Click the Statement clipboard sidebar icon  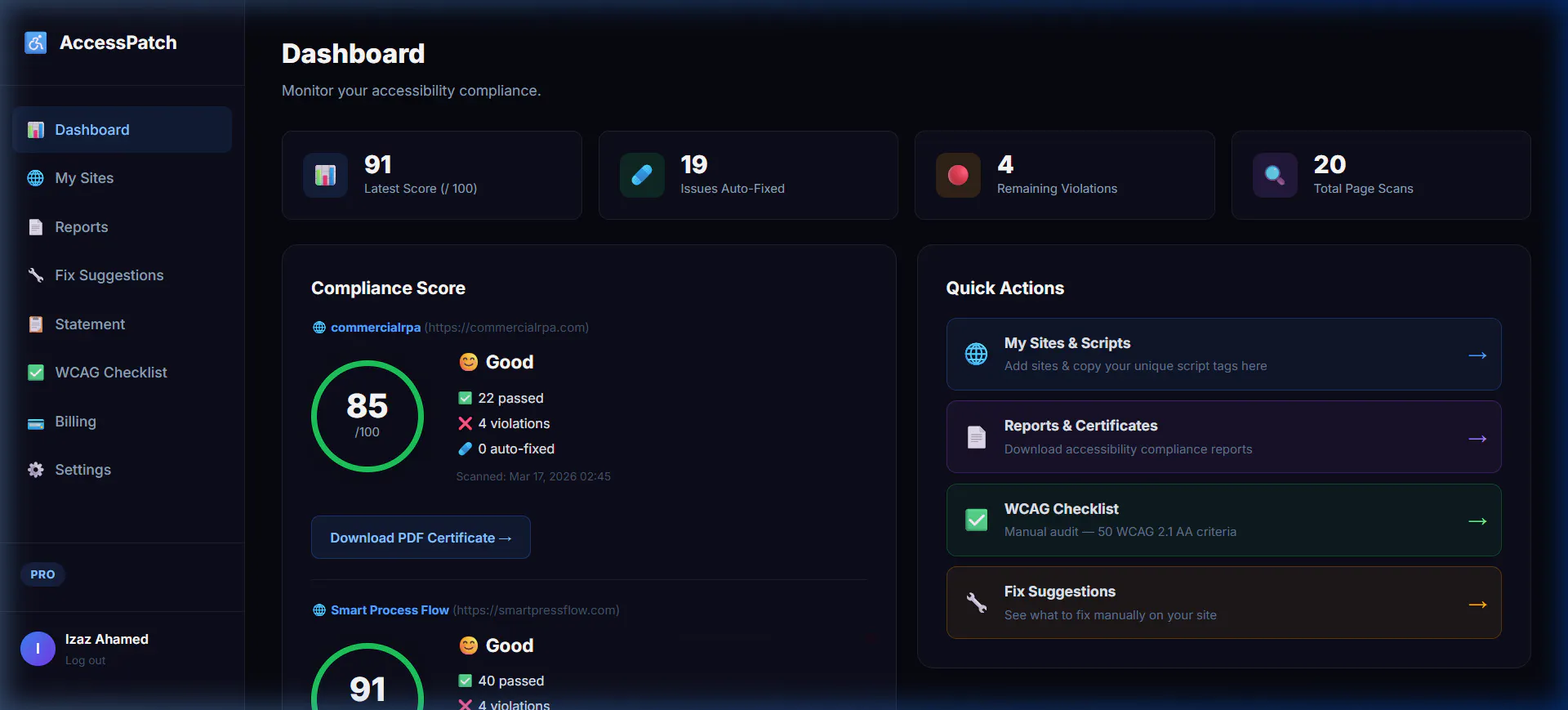pyautogui.click(x=36, y=324)
